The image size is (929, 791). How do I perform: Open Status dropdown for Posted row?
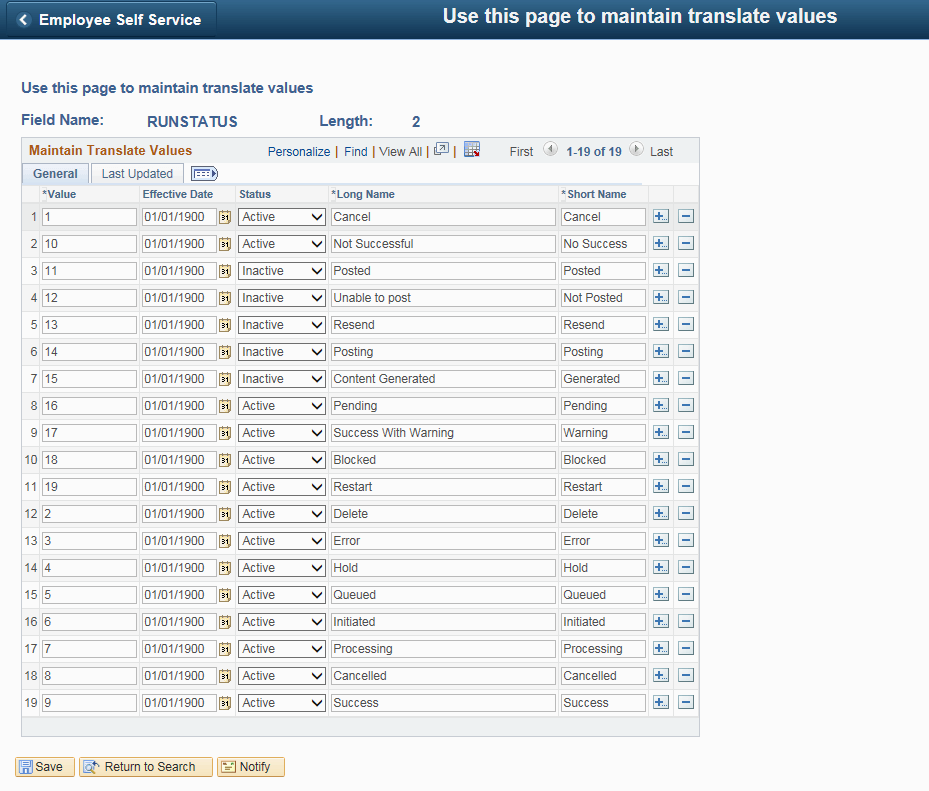point(281,271)
